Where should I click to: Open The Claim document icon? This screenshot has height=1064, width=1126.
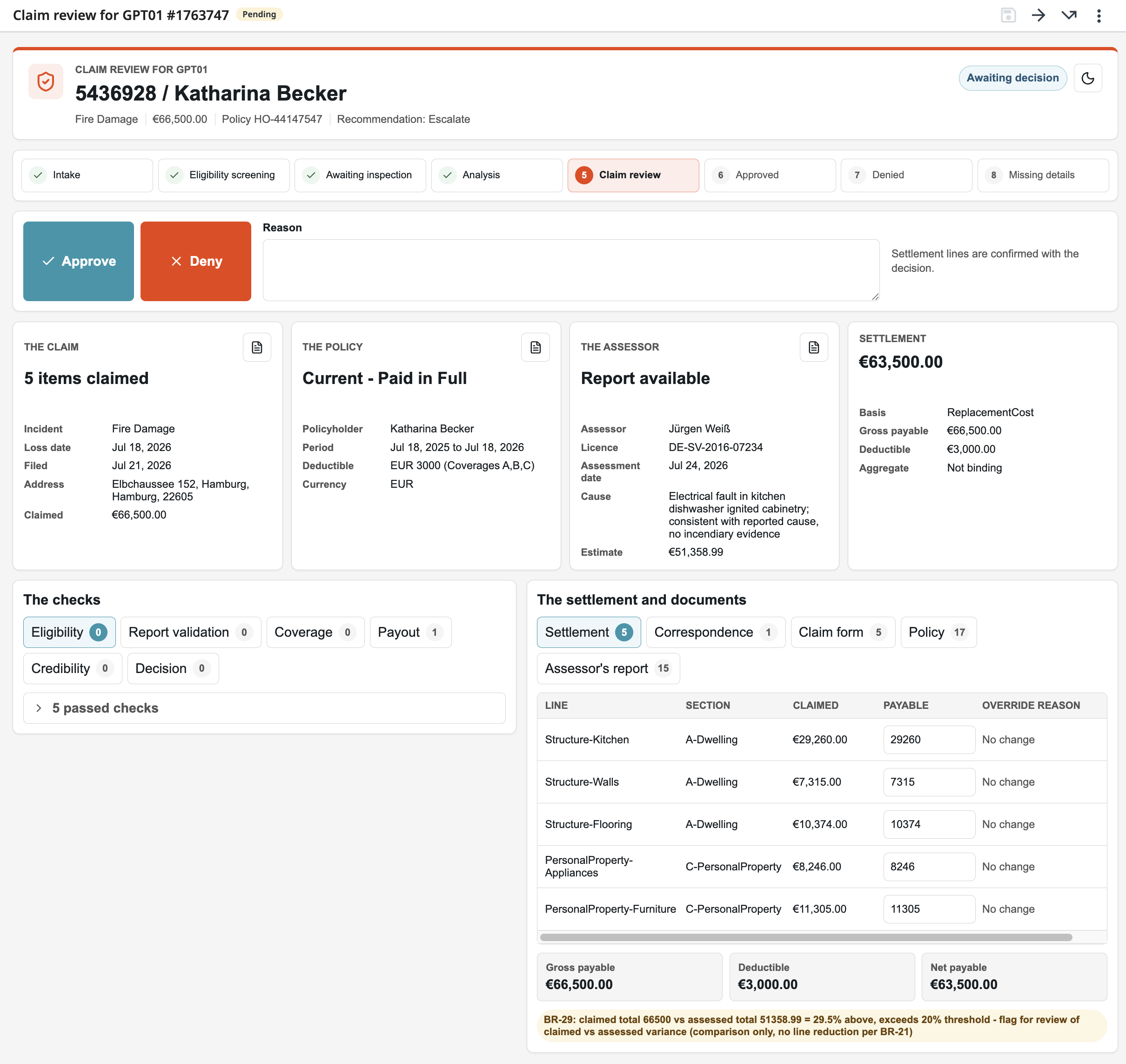click(257, 347)
